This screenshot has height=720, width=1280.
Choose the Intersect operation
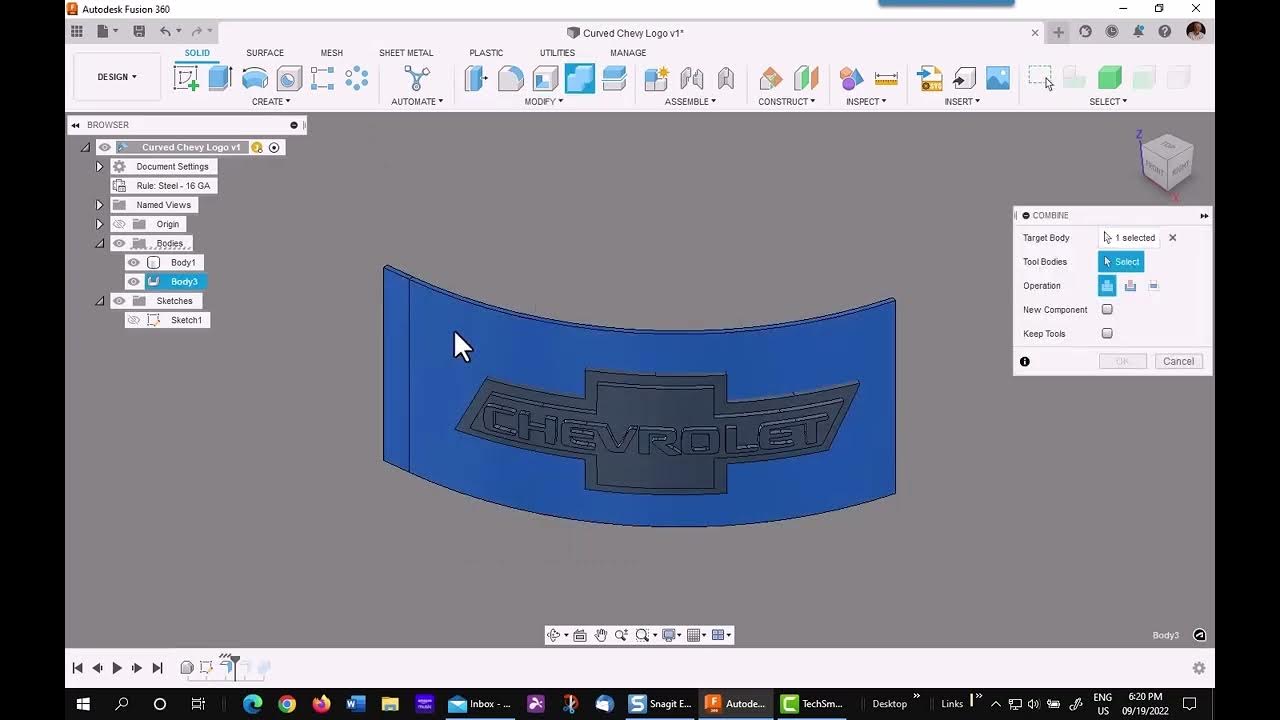tap(1153, 286)
